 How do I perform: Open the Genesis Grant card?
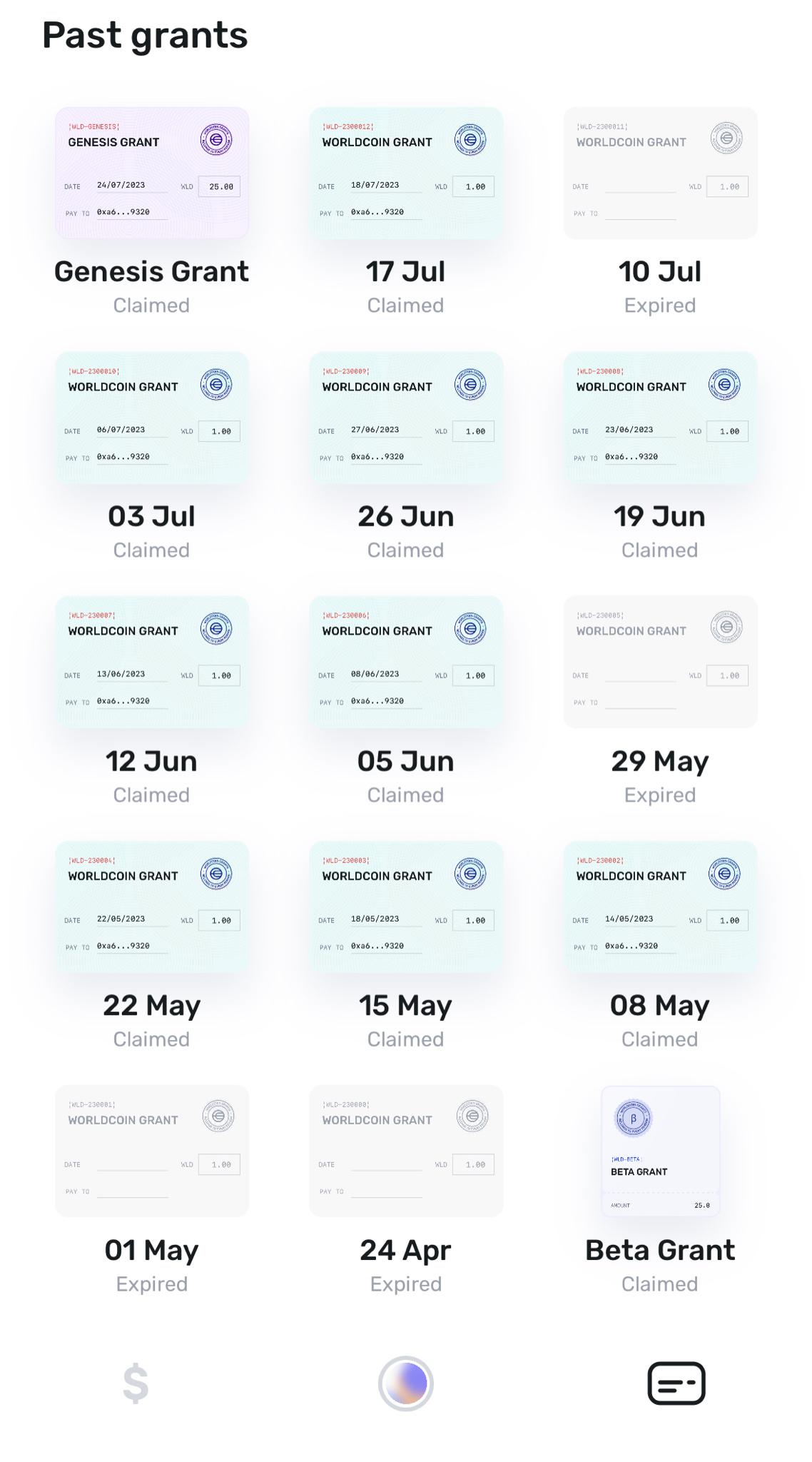(x=152, y=173)
